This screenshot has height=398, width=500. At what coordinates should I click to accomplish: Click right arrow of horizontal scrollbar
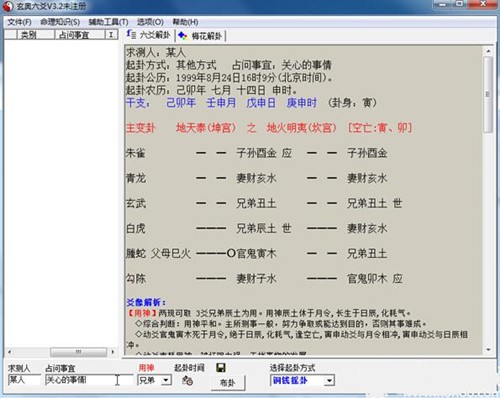tap(113, 352)
